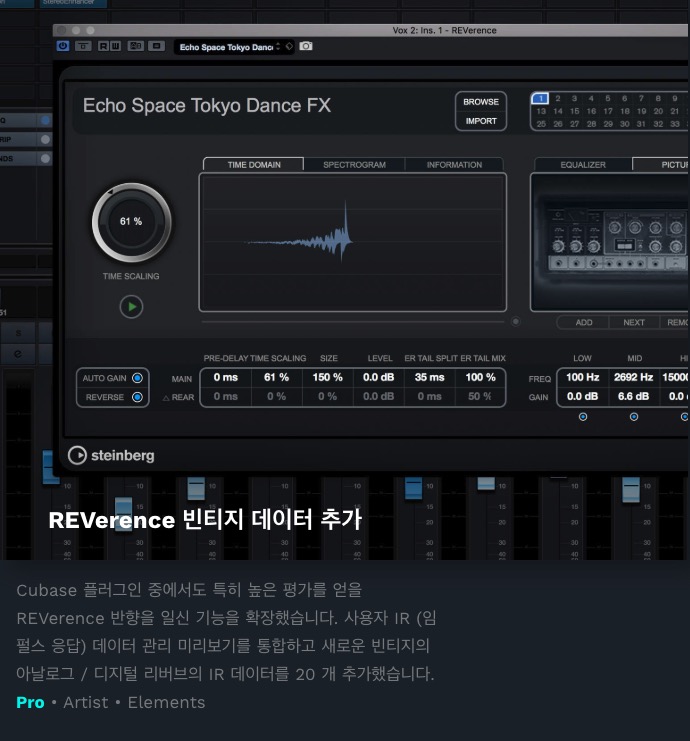690x741 pixels.
Task: Click the REAR level value 0.0 dB
Action: tap(378, 396)
